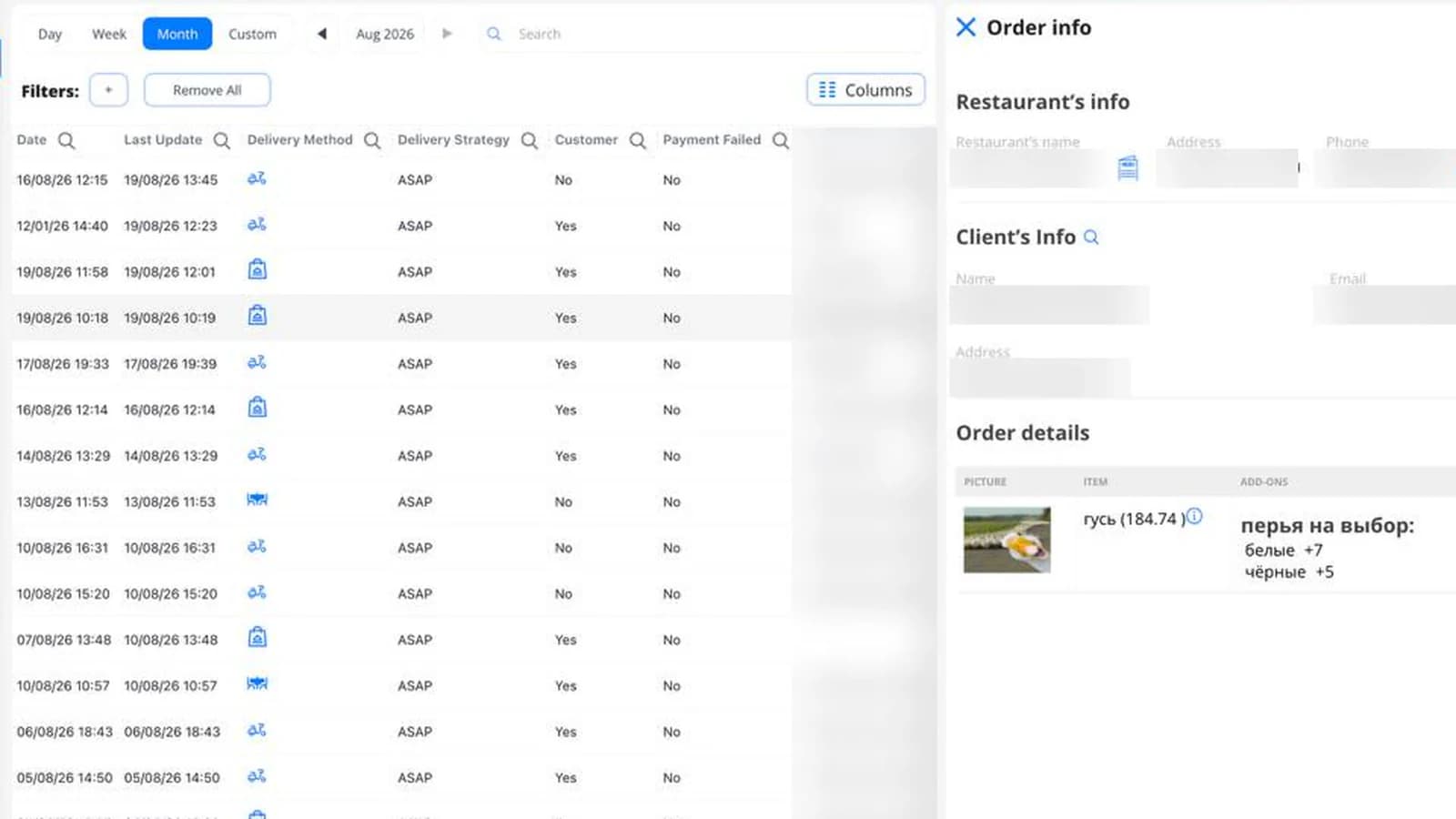Search the Customer column
1456x819 pixels.
[638, 140]
